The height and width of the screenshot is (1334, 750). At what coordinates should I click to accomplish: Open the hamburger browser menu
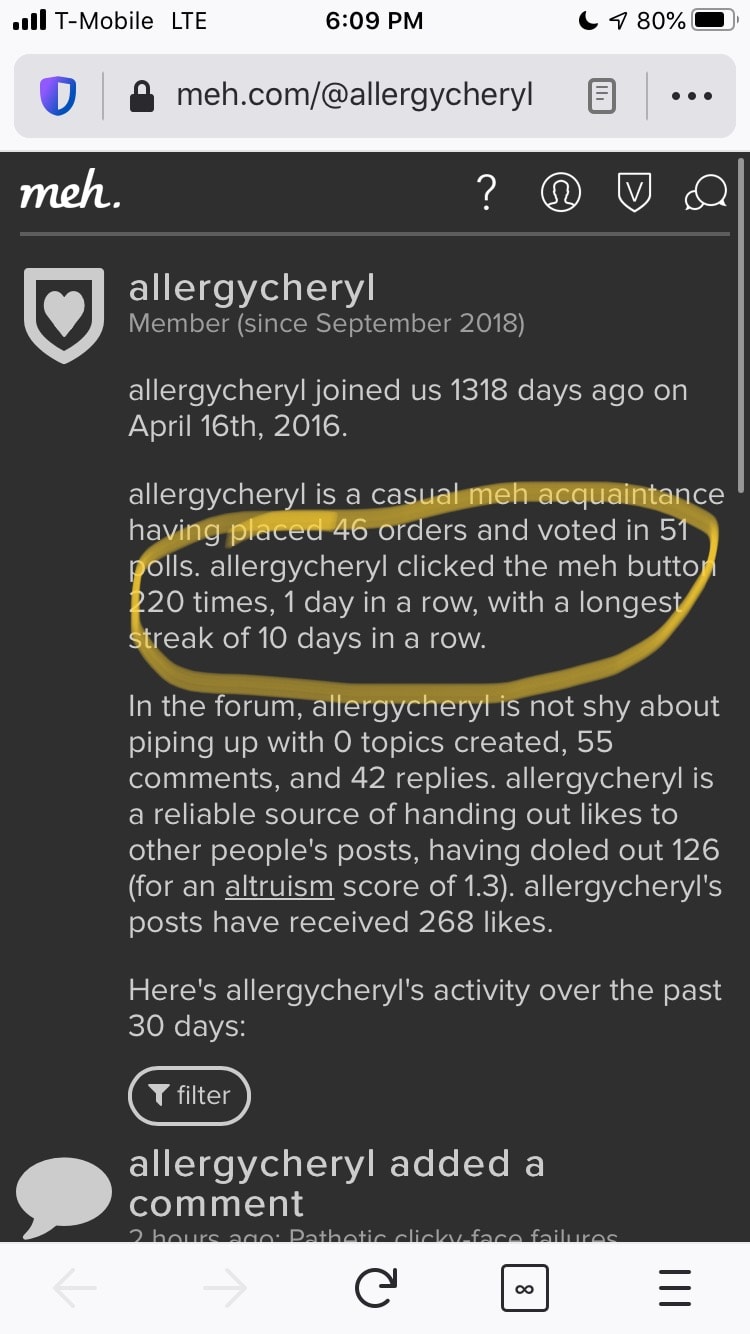point(675,1288)
